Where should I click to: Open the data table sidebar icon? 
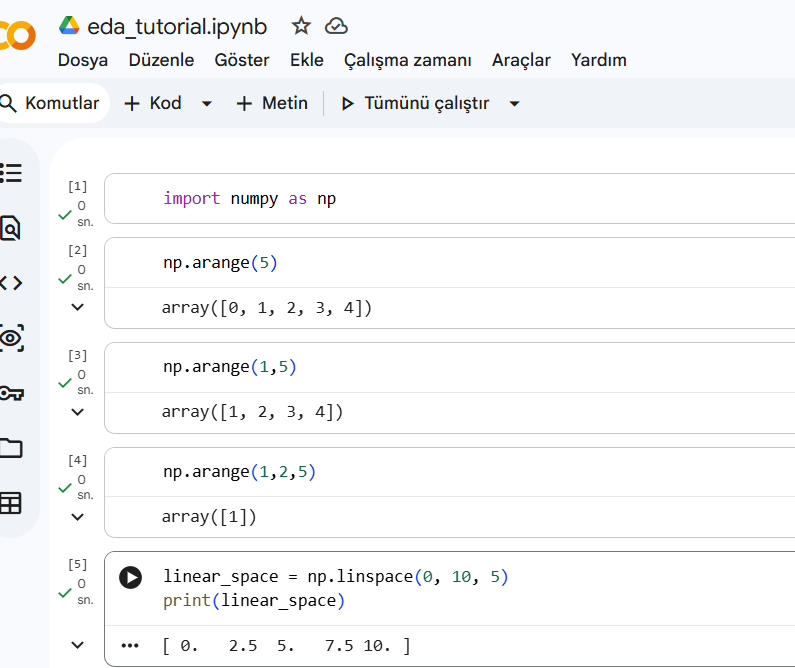[x=11, y=503]
